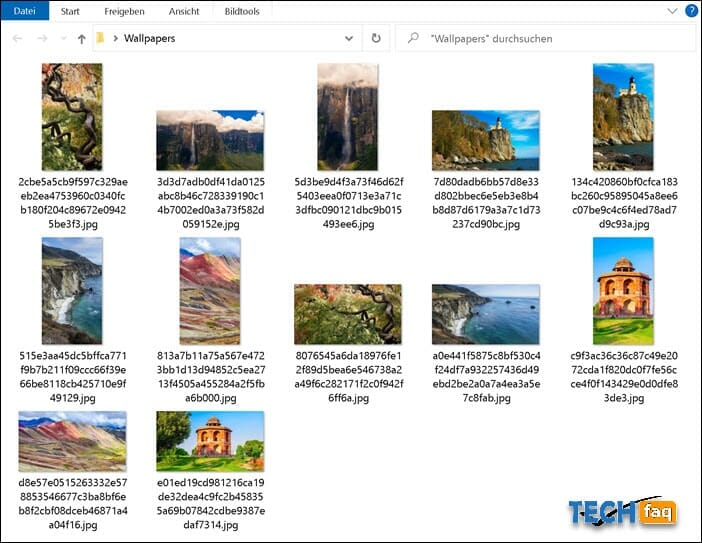
Task: Click file name ending 059152e.jpg
Action: pos(211,203)
